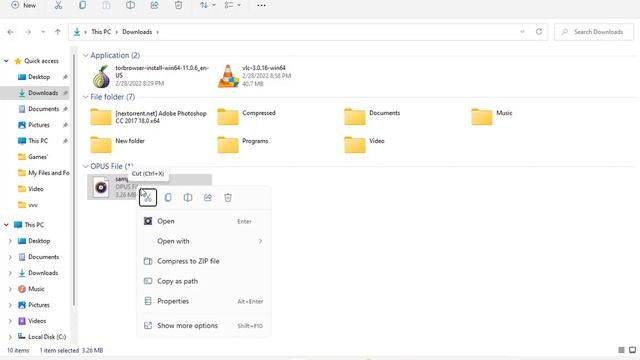The width and height of the screenshot is (640, 360).
Task: Select the Documents folder in file list
Action: 373,117
